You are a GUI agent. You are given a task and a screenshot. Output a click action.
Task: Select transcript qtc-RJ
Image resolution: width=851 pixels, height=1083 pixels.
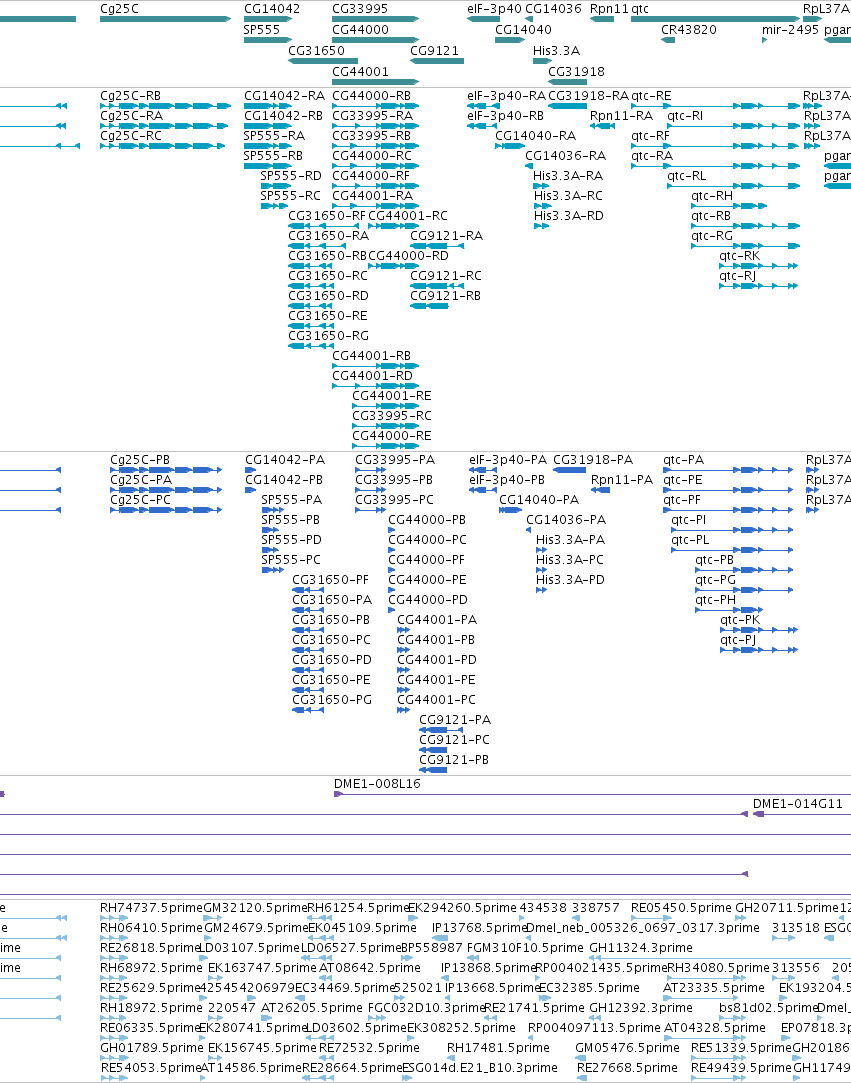[737, 276]
